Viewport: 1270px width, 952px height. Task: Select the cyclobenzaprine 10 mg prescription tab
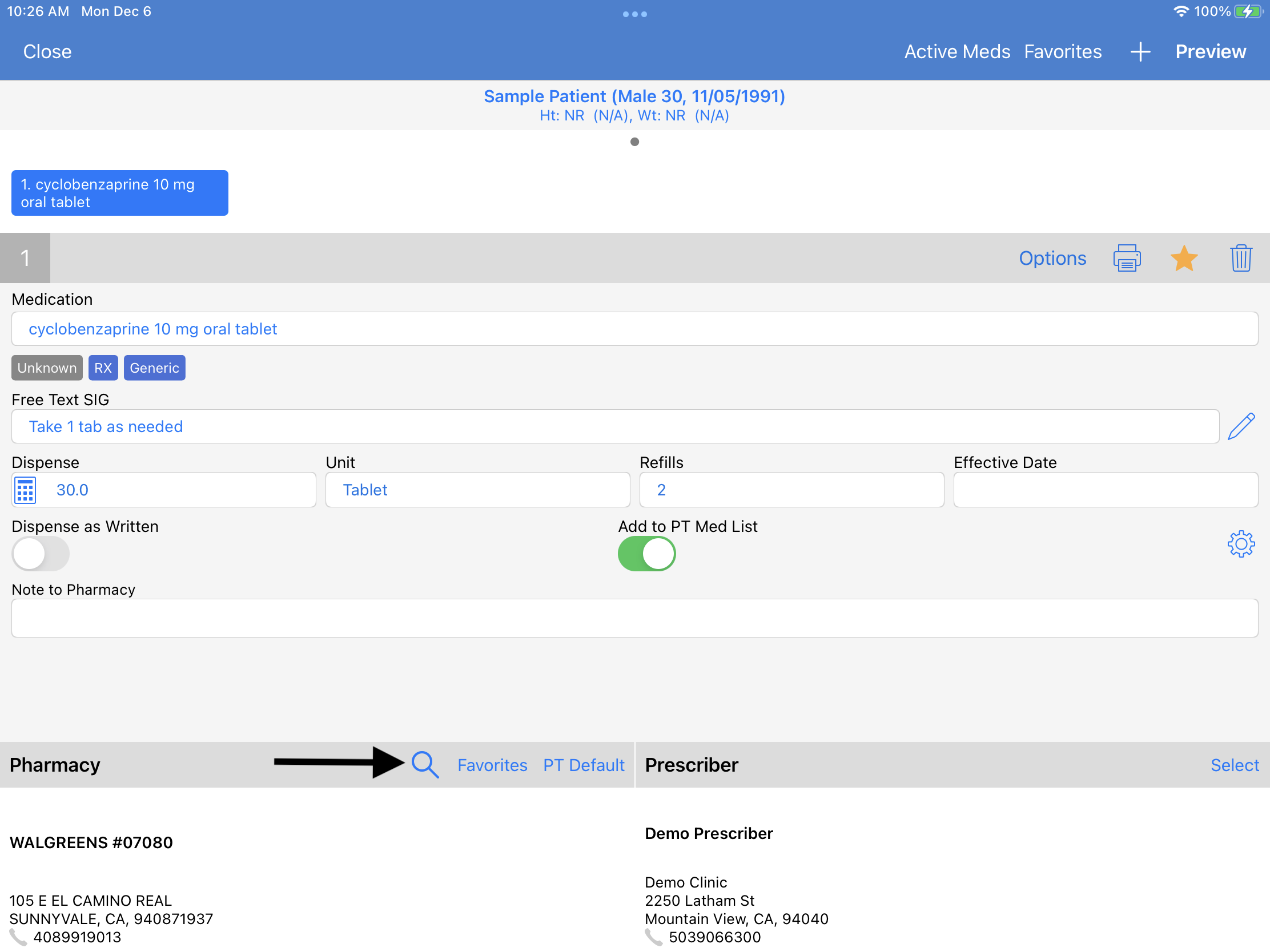(x=119, y=193)
